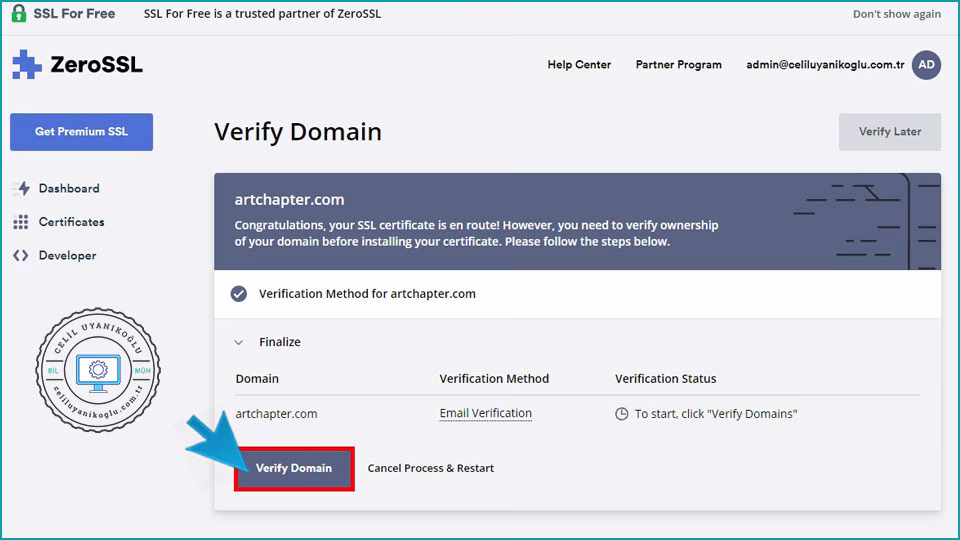This screenshot has height=540, width=960.
Task: Open the Partner Program page
Action: 678,65
